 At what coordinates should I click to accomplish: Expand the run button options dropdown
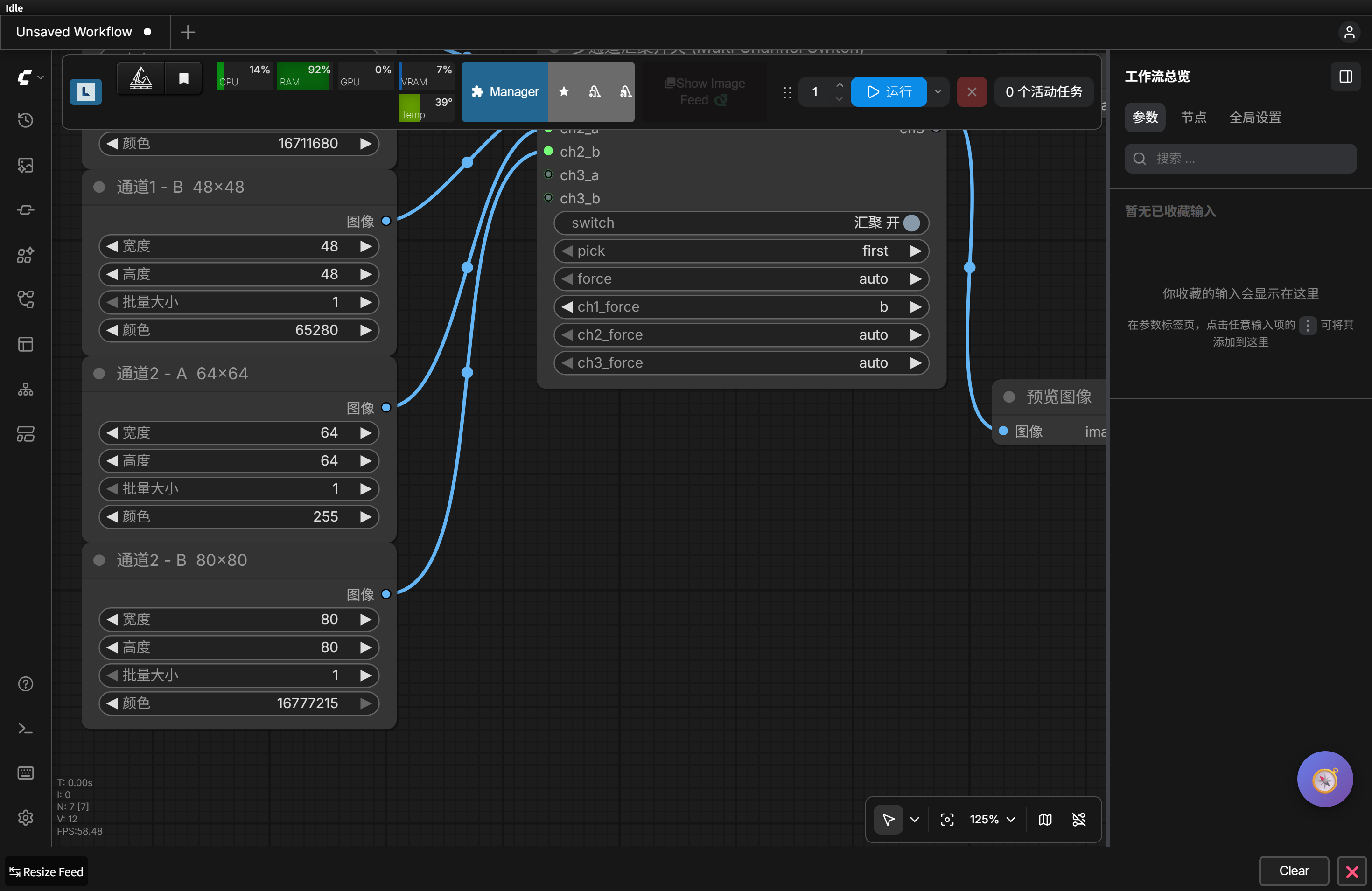(x=938, y=91)
